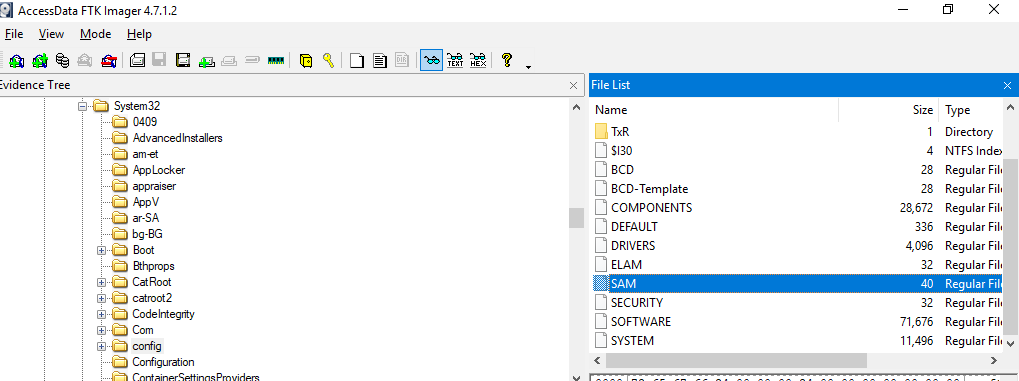Click the Create Disk Image icon
Screen dimensions: 1019x381
tap(137, 60)
